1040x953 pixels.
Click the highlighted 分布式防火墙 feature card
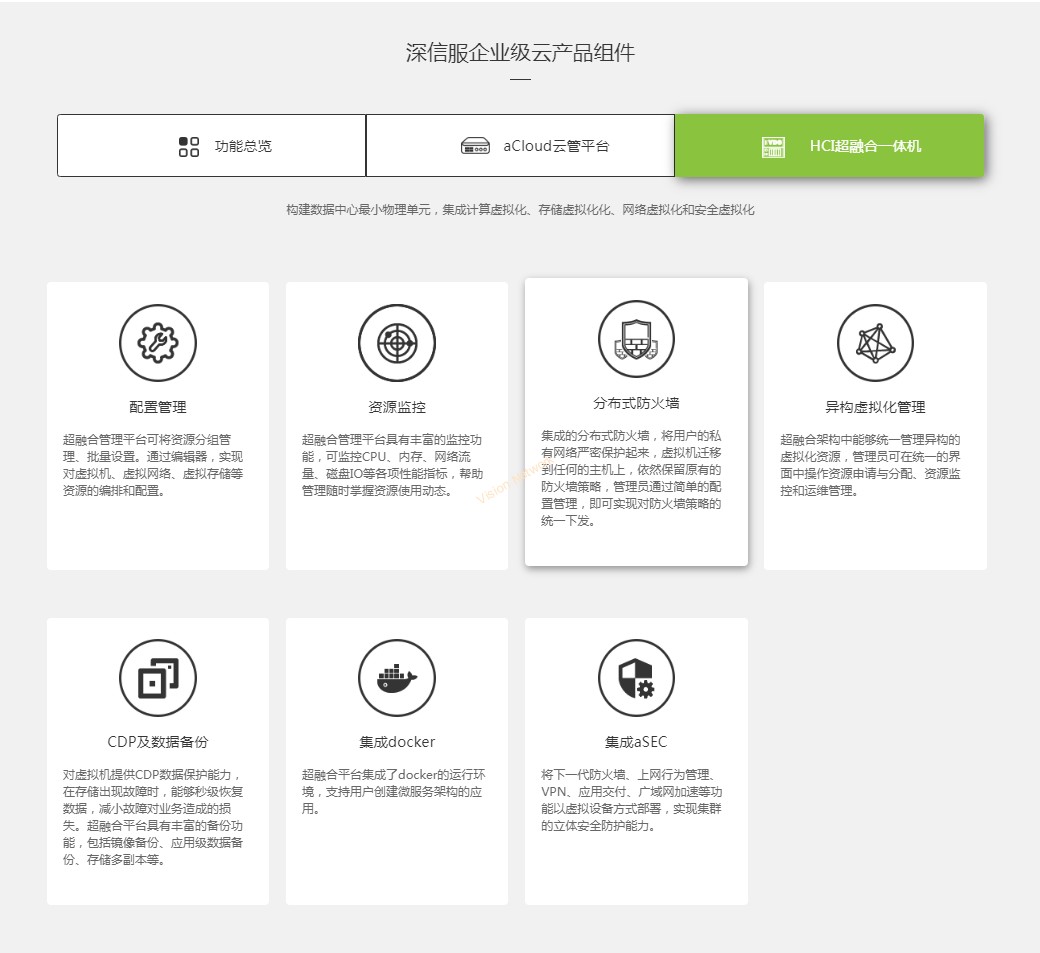point(636,421)
